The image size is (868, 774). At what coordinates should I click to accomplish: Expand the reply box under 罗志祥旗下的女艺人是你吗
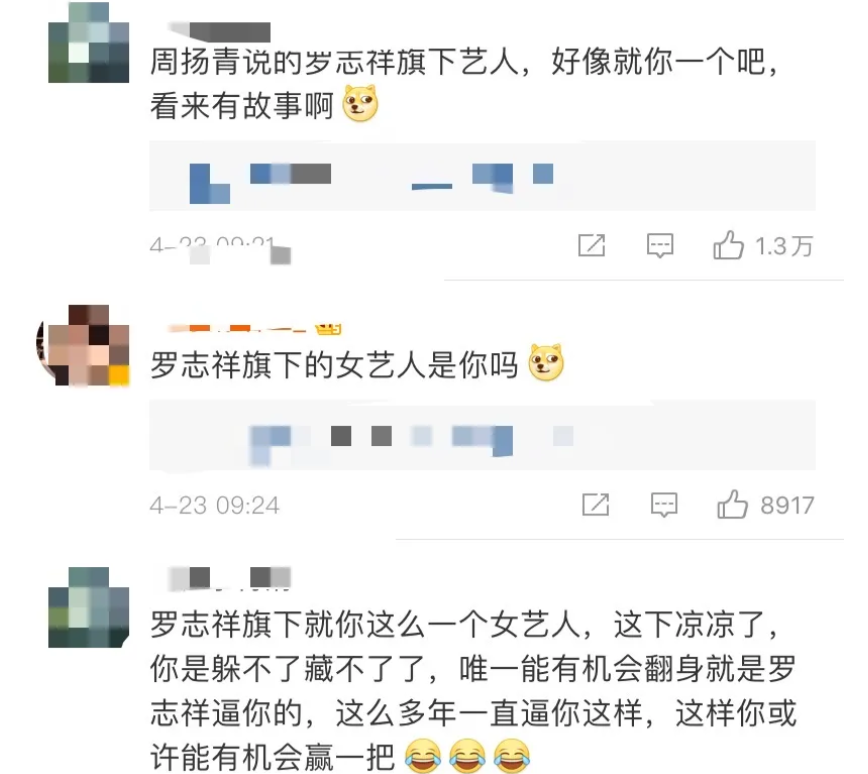(482, 435)
